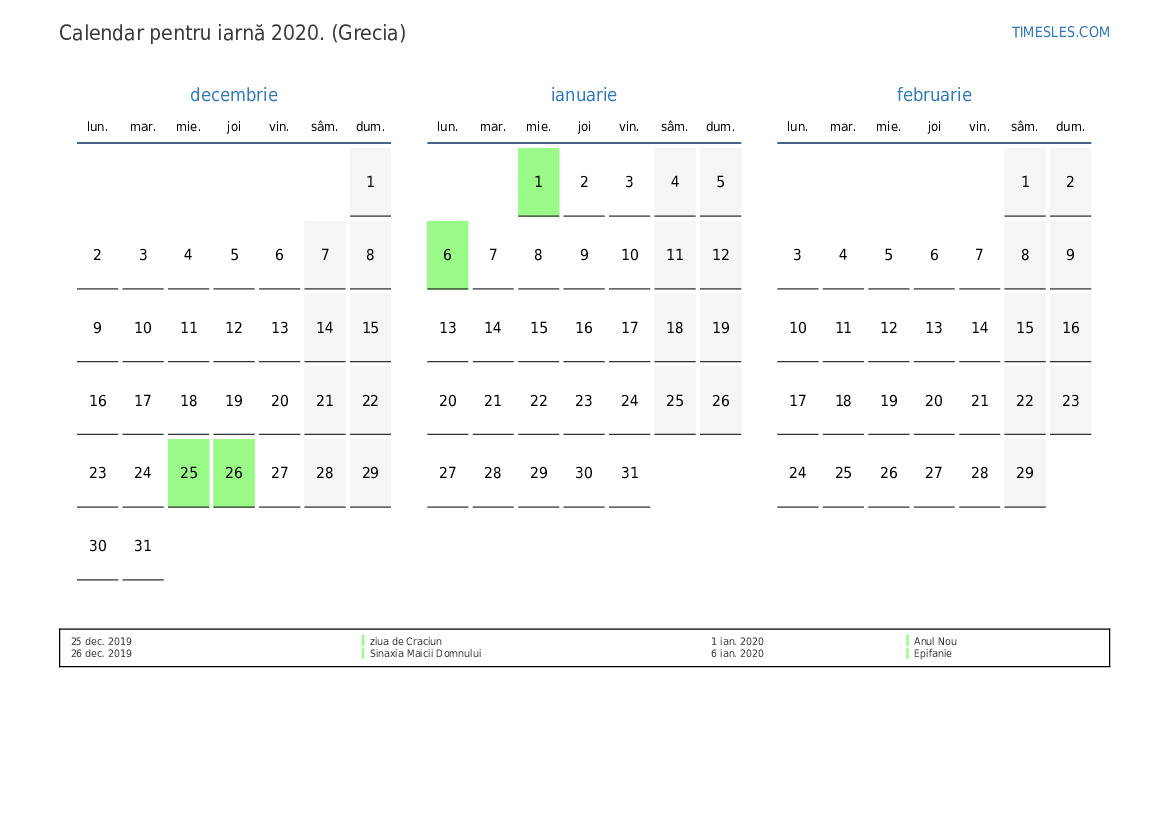Click green marker beside 'Epifanie'

coord(907,653)
